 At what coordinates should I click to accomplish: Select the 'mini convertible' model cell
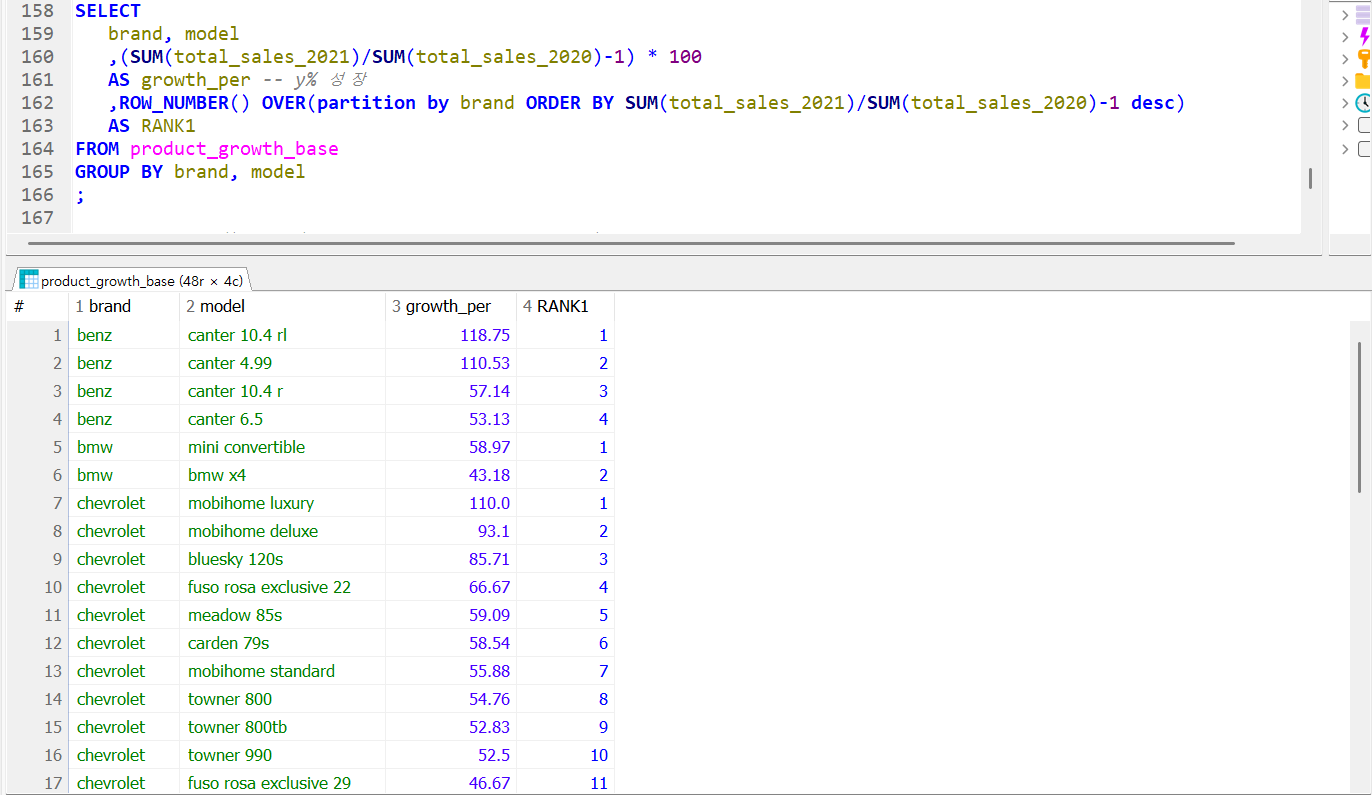click(x=282, y=447)
